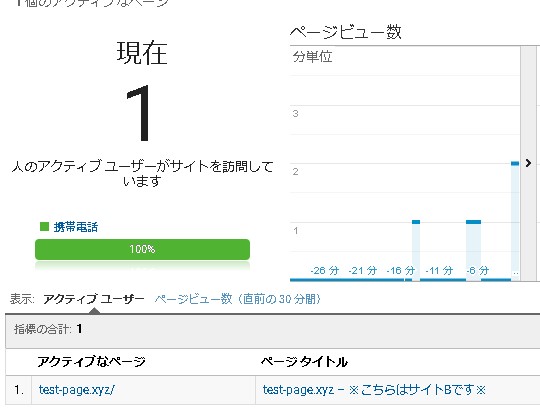This screenshot has width=540, height=417.
Task: Click the -21 分 axis label
Action: tap(363, 270)
